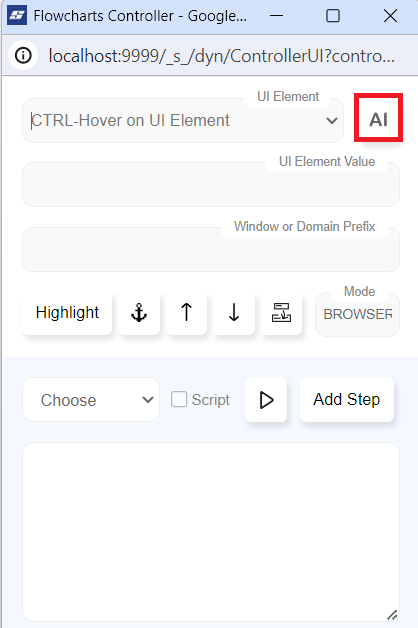Click inside the large empty script text area
The width and height of the screenshot is (418, 628).
211,532
